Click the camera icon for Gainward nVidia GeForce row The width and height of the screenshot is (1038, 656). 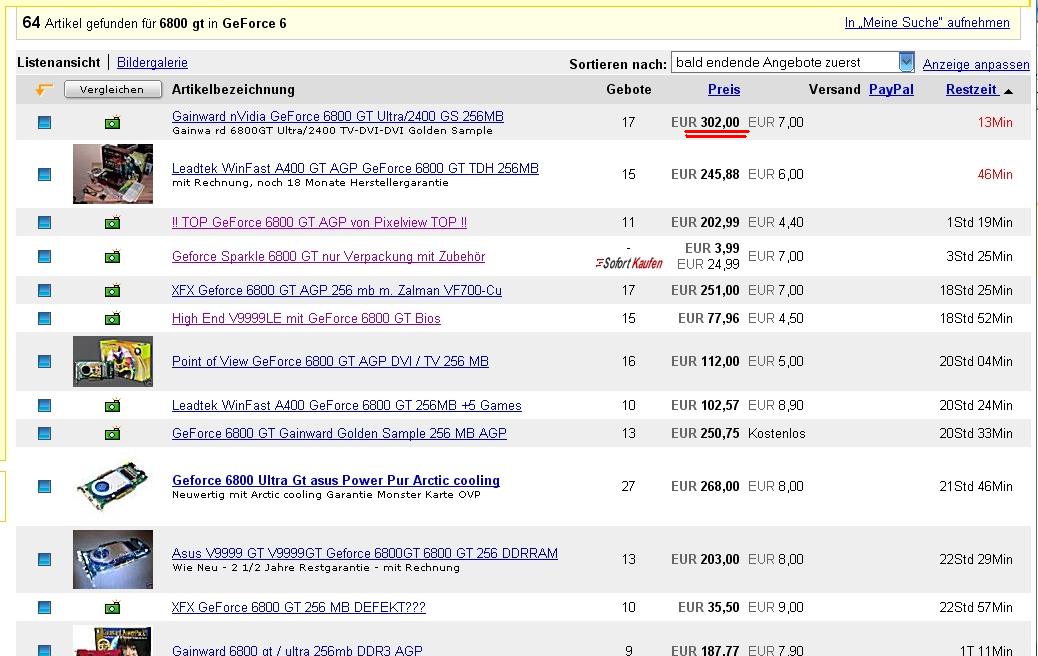click(x=113, y=122)
